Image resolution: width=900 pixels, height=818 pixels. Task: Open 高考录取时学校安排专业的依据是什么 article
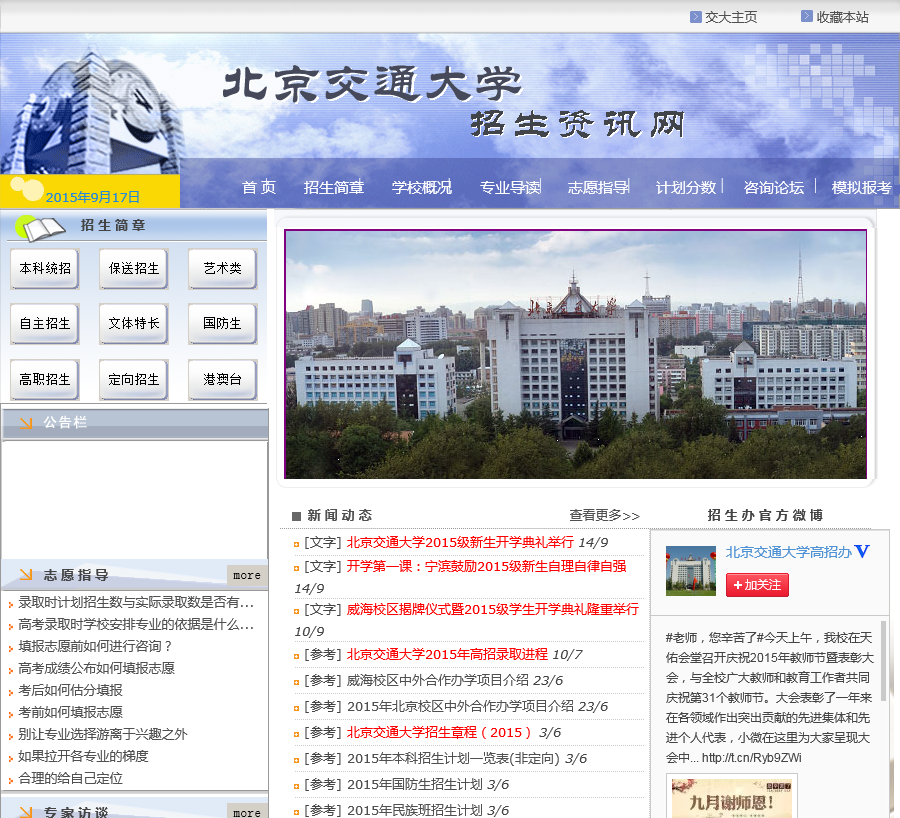click(x=136, y=624)
